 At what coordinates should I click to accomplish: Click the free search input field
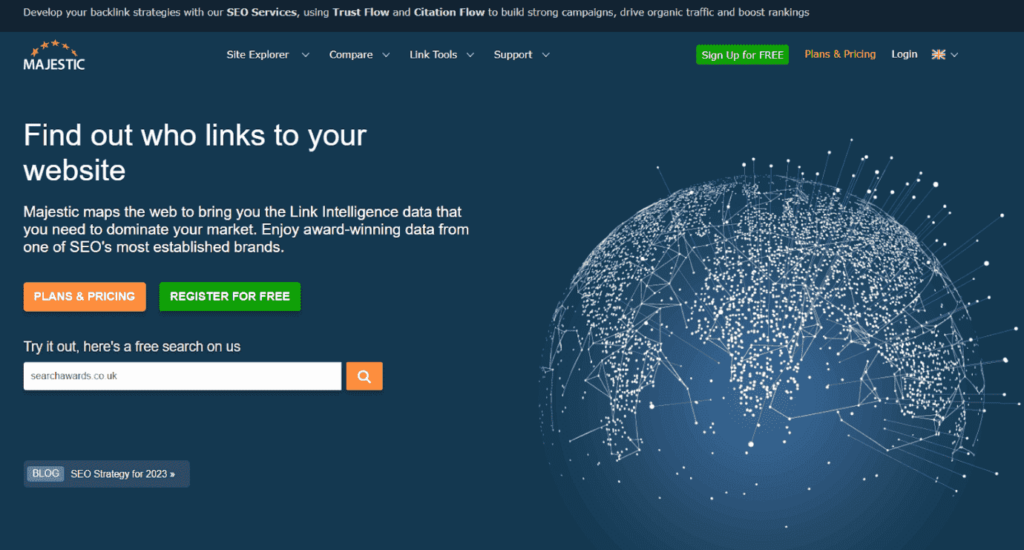point(182,376)
